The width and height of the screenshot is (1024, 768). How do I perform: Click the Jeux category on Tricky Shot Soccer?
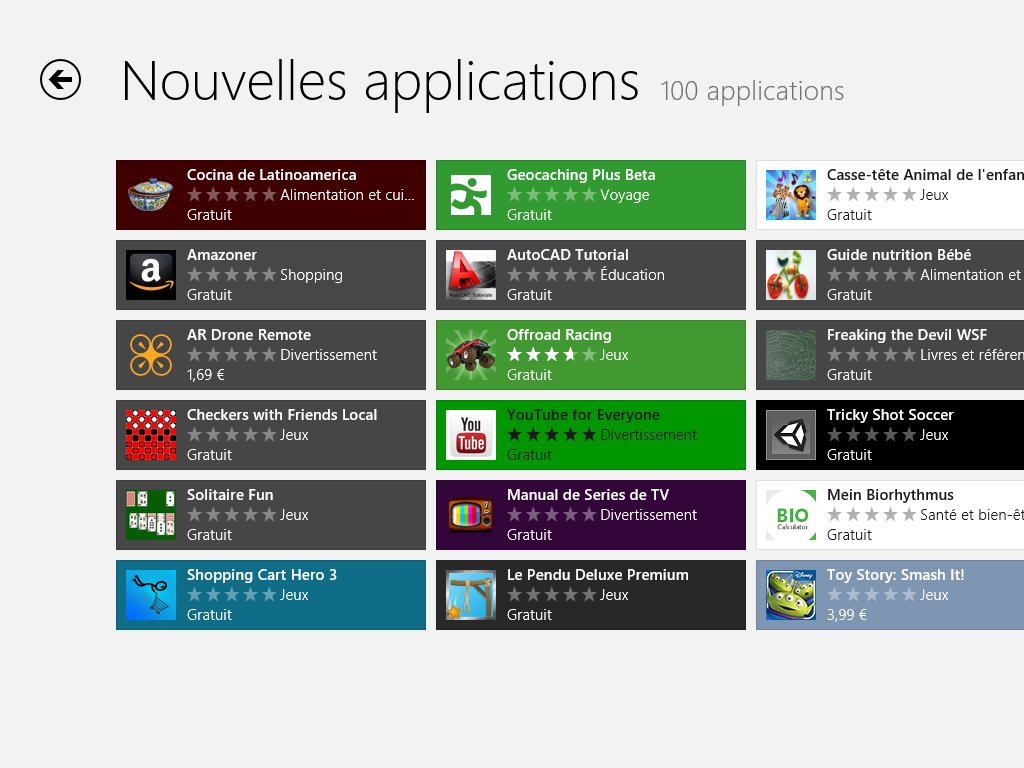[935, 435]
